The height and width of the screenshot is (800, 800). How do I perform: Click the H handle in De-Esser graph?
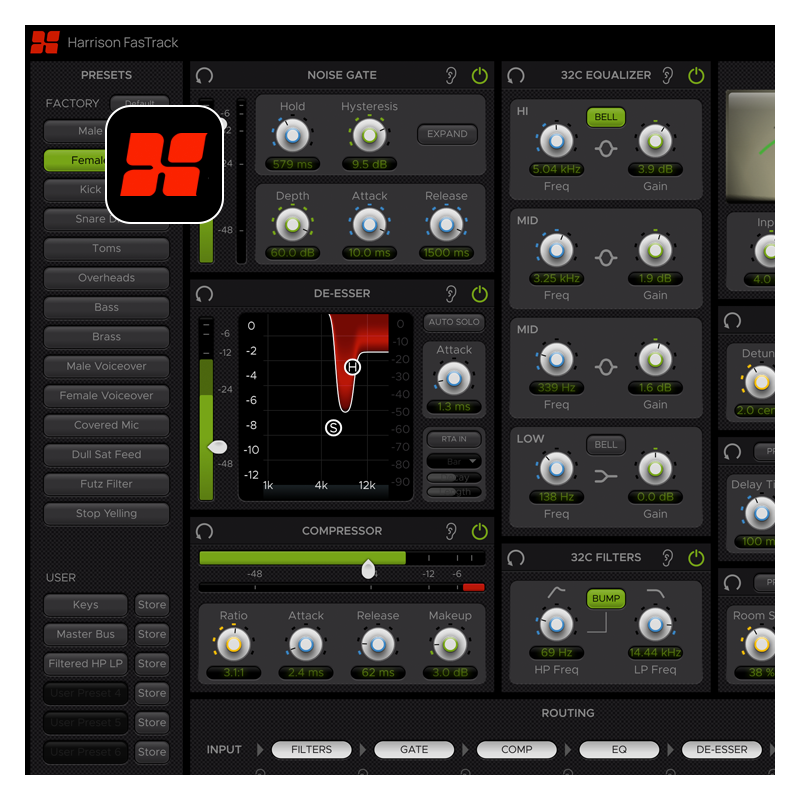pos(352,367)
